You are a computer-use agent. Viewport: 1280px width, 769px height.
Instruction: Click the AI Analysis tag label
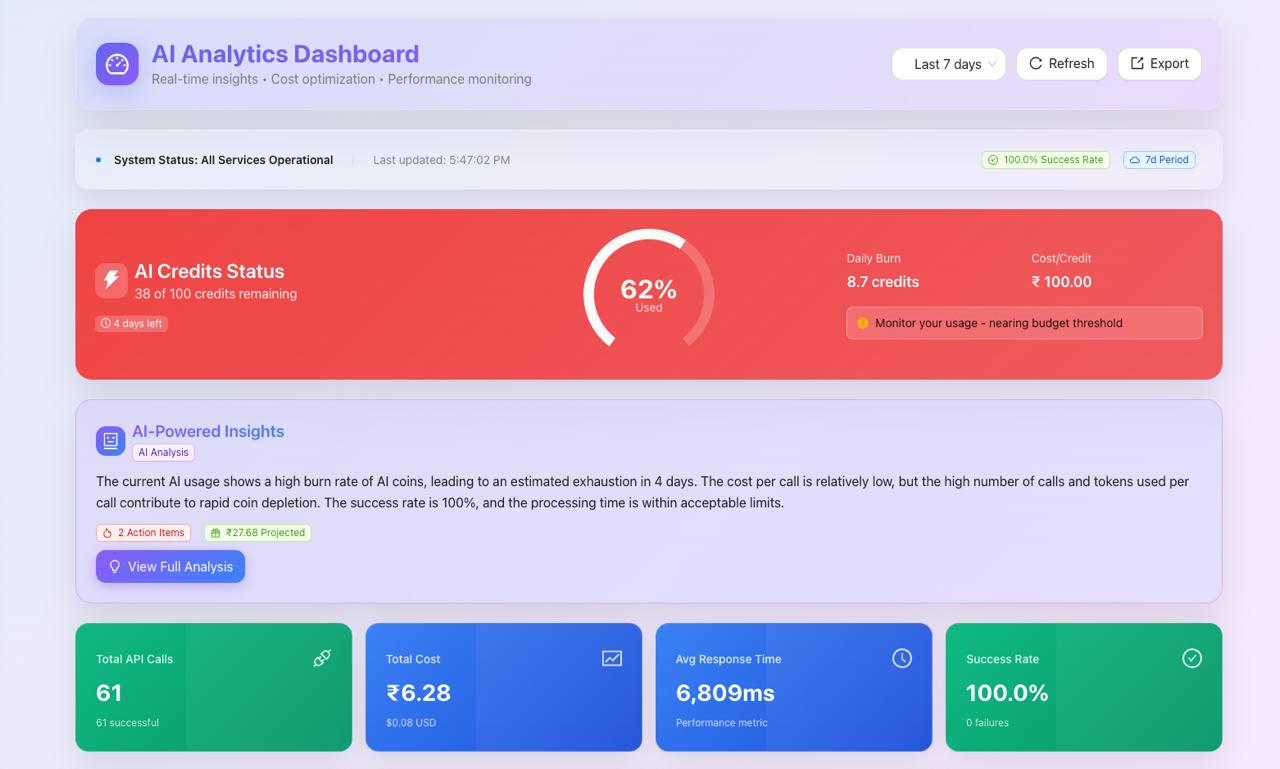163,452
